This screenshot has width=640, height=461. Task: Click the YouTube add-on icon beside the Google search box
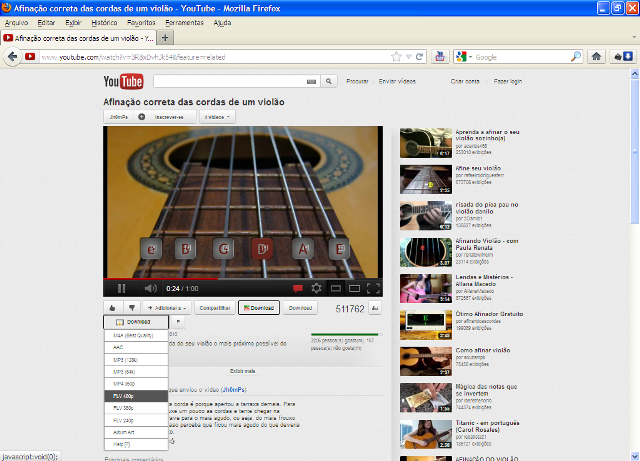point(440,56)
